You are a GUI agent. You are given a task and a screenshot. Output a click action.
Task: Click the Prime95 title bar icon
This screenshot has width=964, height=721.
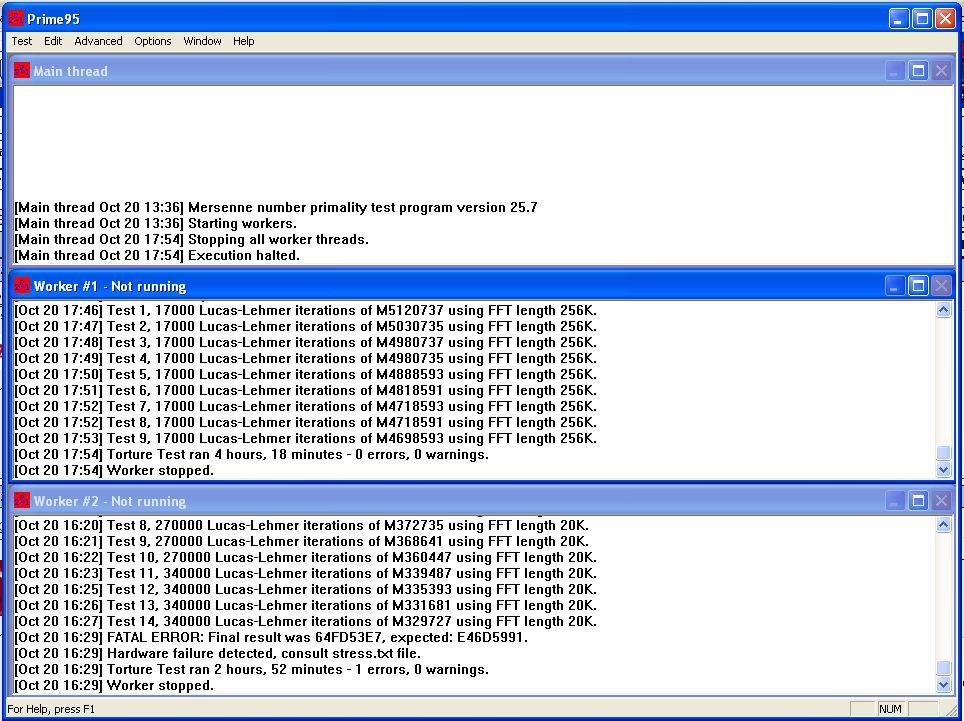(x=16, y=18)
